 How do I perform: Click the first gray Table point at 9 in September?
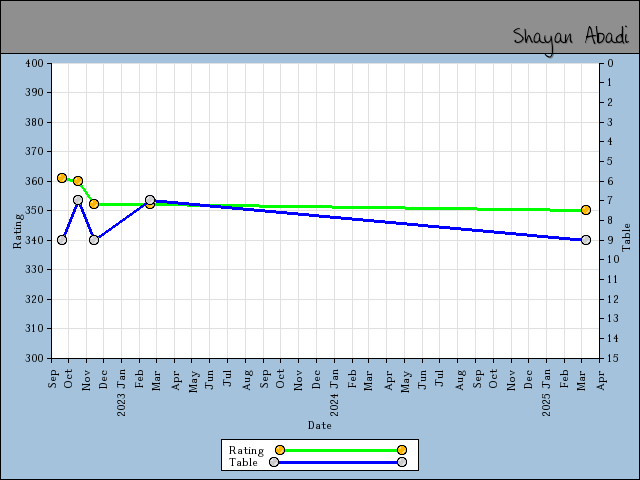[62, 240]
